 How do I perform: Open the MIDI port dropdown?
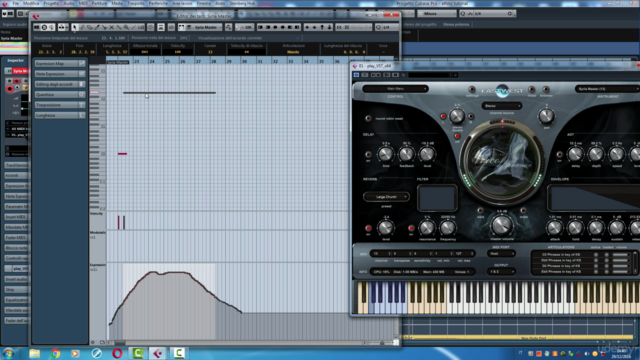coord(502,253)
